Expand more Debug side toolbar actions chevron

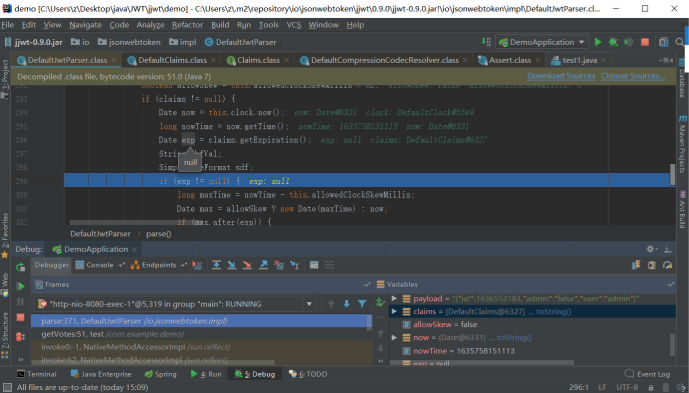pos(20,359)
